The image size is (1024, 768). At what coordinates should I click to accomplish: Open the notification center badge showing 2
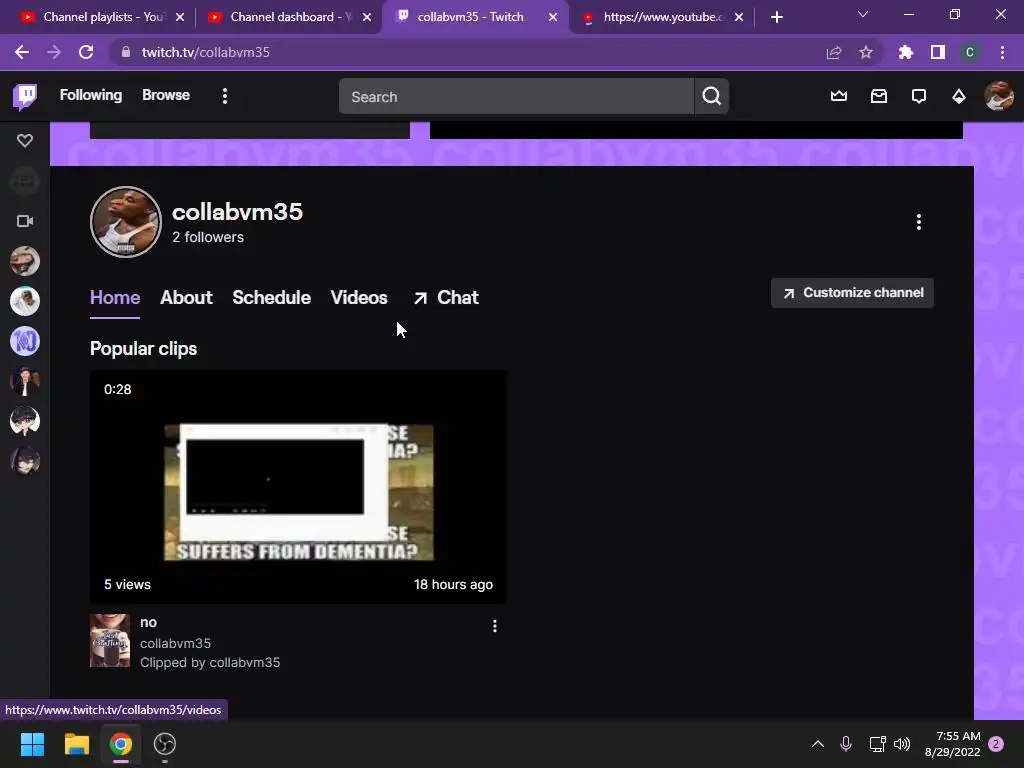996,744
